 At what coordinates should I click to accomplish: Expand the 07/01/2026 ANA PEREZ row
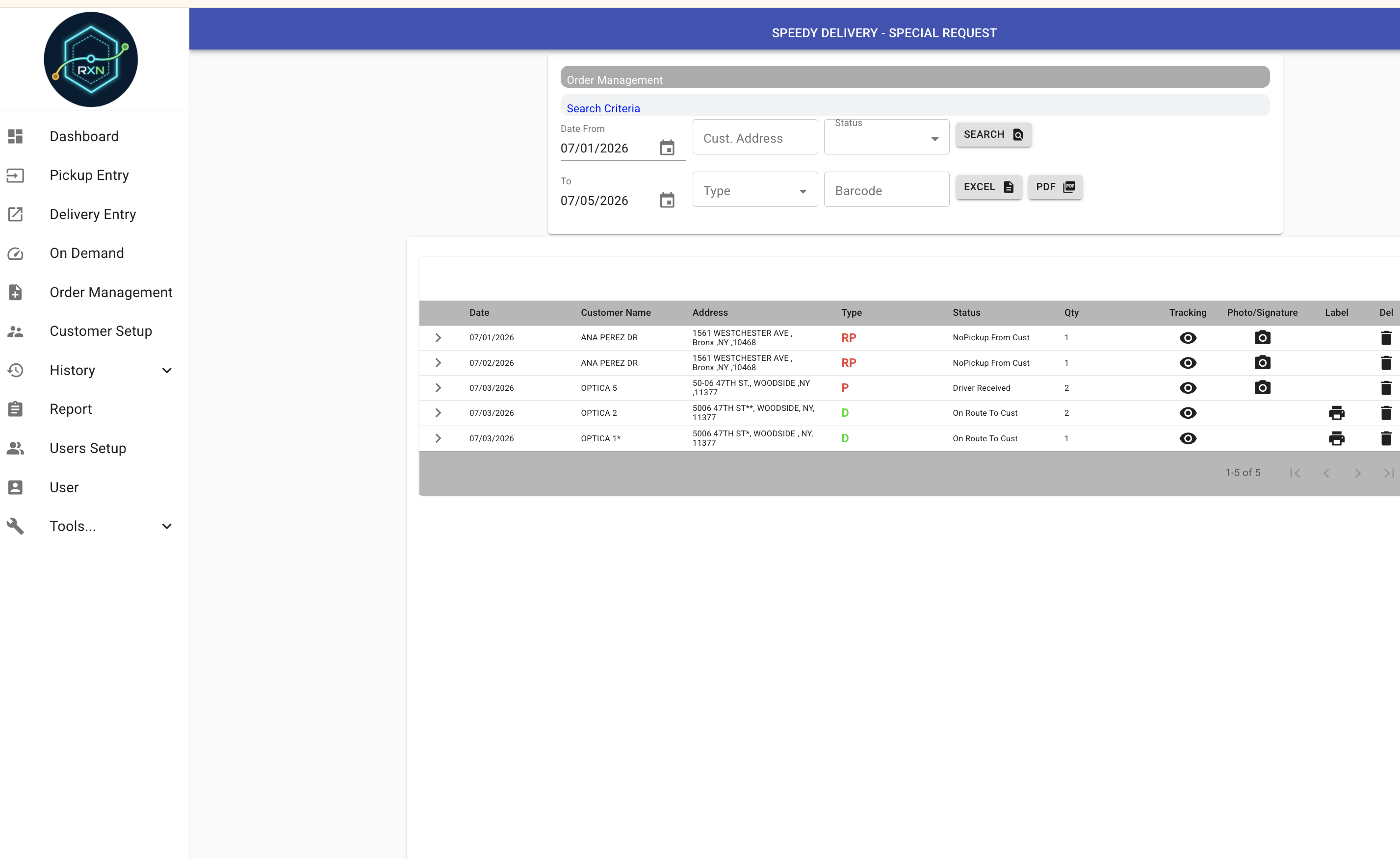tap(438, 337)
